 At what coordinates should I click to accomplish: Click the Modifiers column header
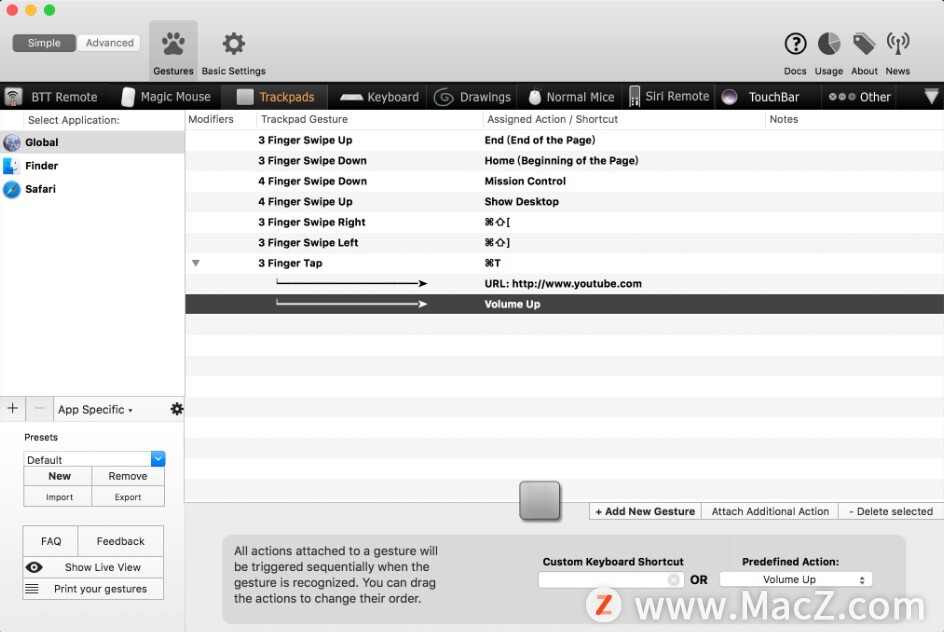(x=211, y=119)
